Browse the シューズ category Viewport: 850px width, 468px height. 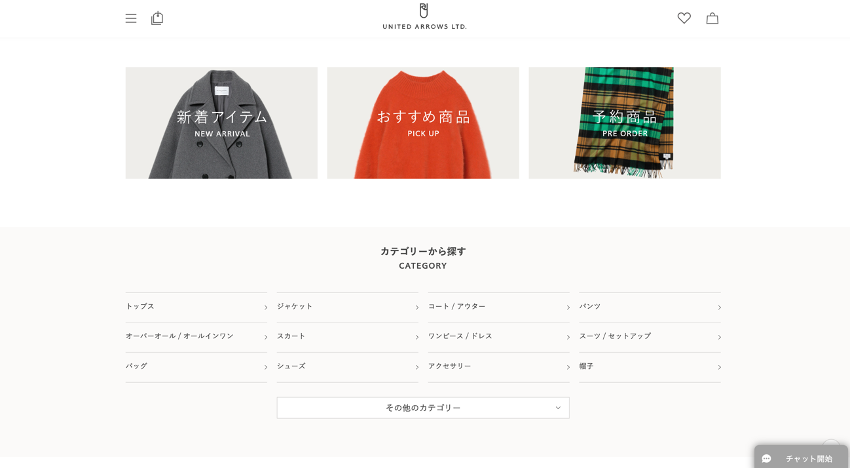pyautogui.click(x=347, y=367)
